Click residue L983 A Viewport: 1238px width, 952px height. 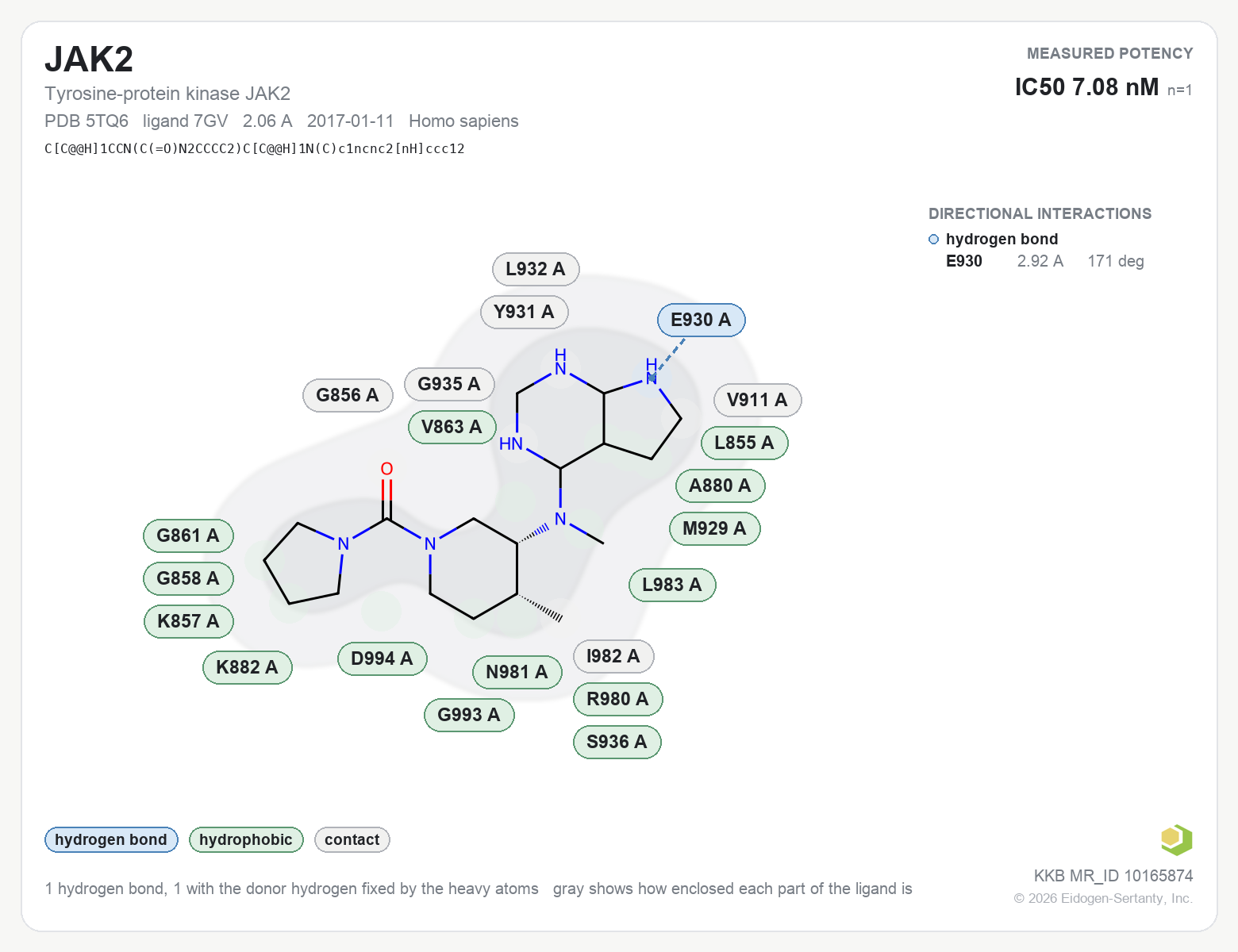pyautogui.click(x=672, y=585)
